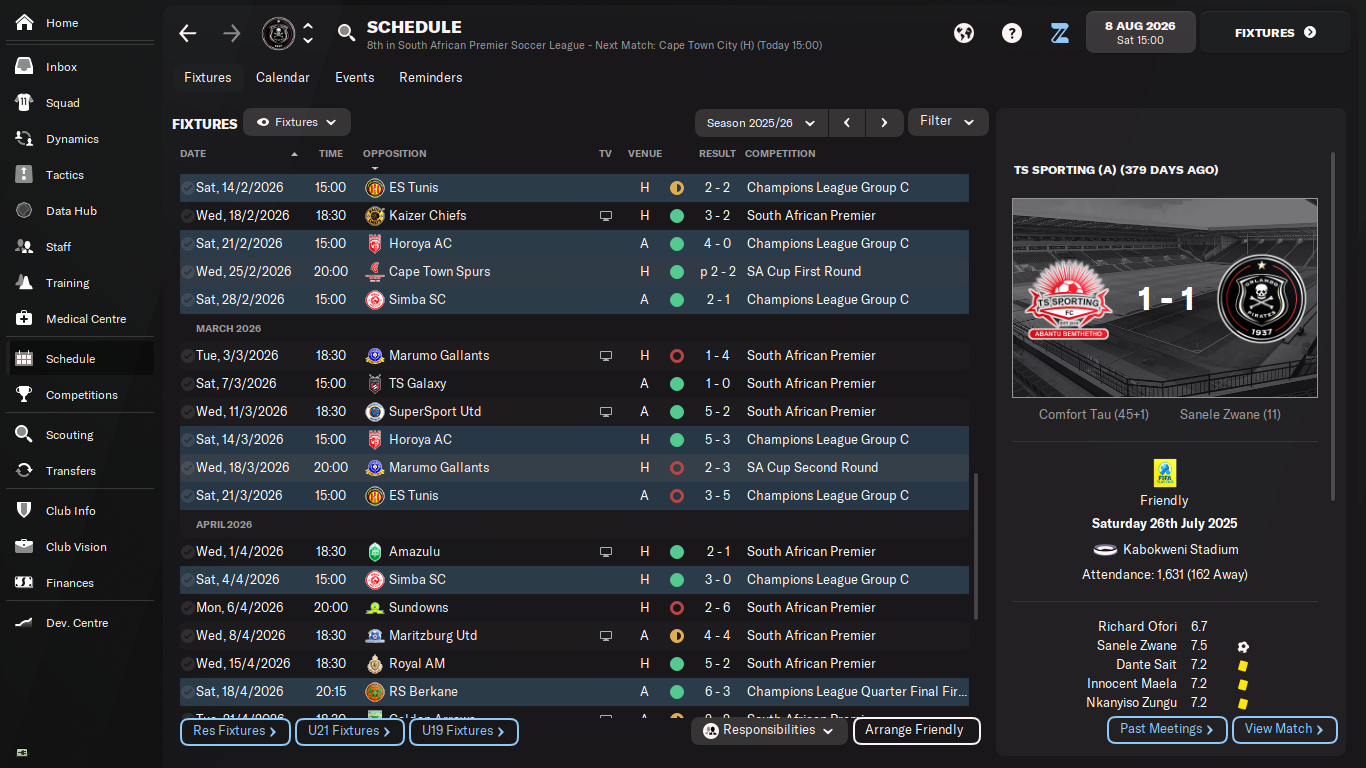Image resolution: width=1366 pixels, height=768 pixels.
Task: Switch to the Reminders tab
Action: click(431, 77)
